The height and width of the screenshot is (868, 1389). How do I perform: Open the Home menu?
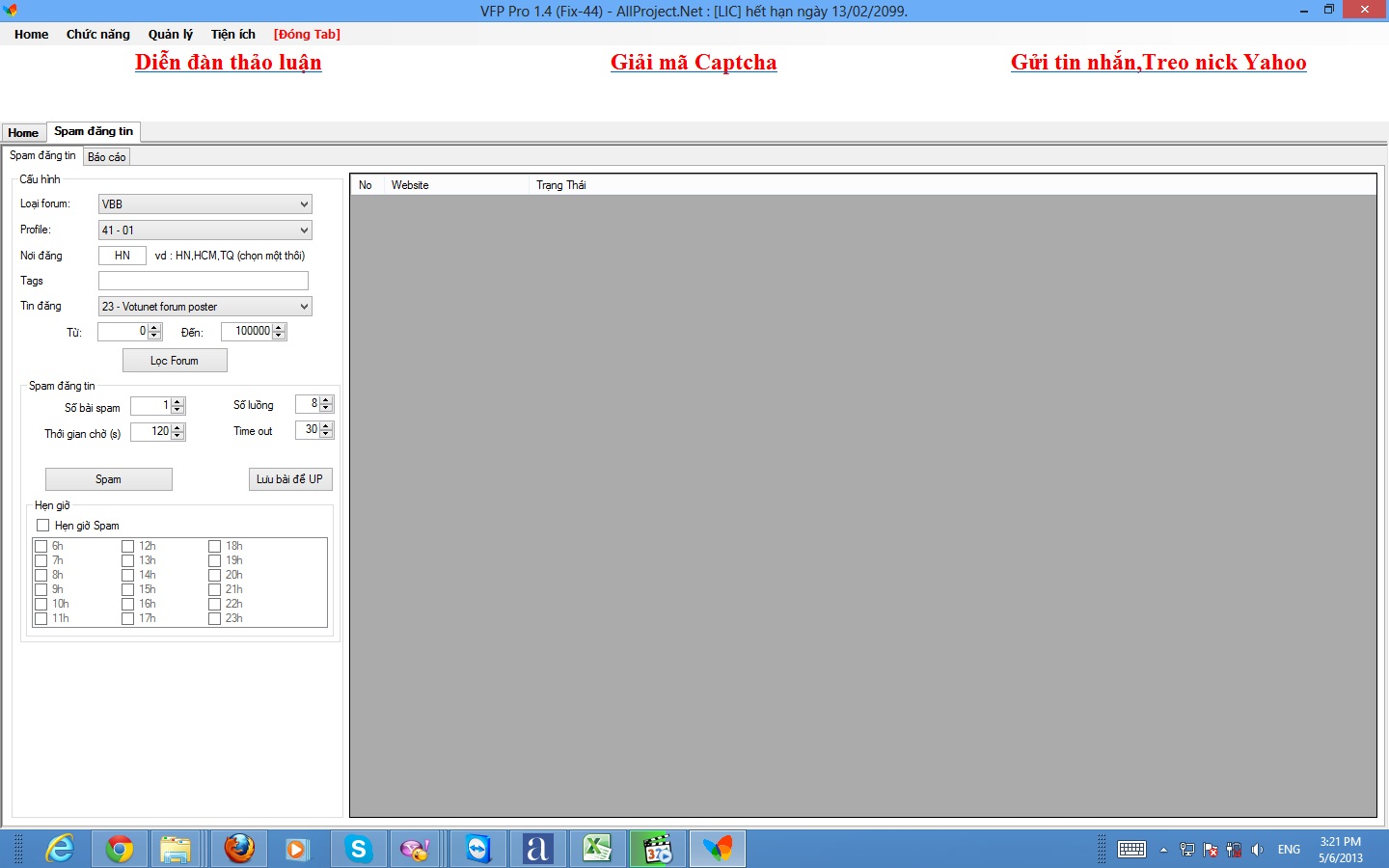(31, 34)
